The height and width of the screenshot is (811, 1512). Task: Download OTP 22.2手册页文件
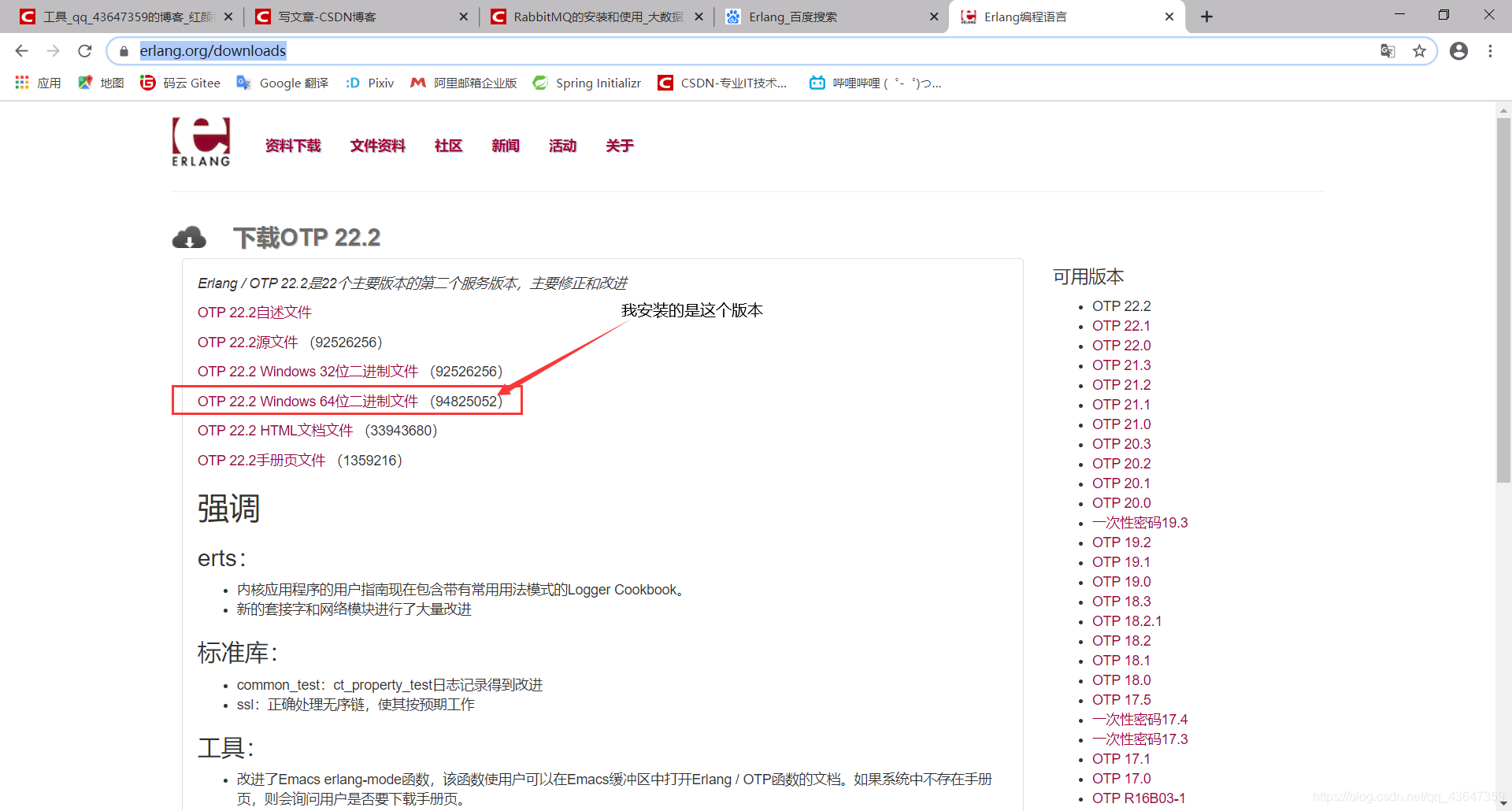[261, 461]
